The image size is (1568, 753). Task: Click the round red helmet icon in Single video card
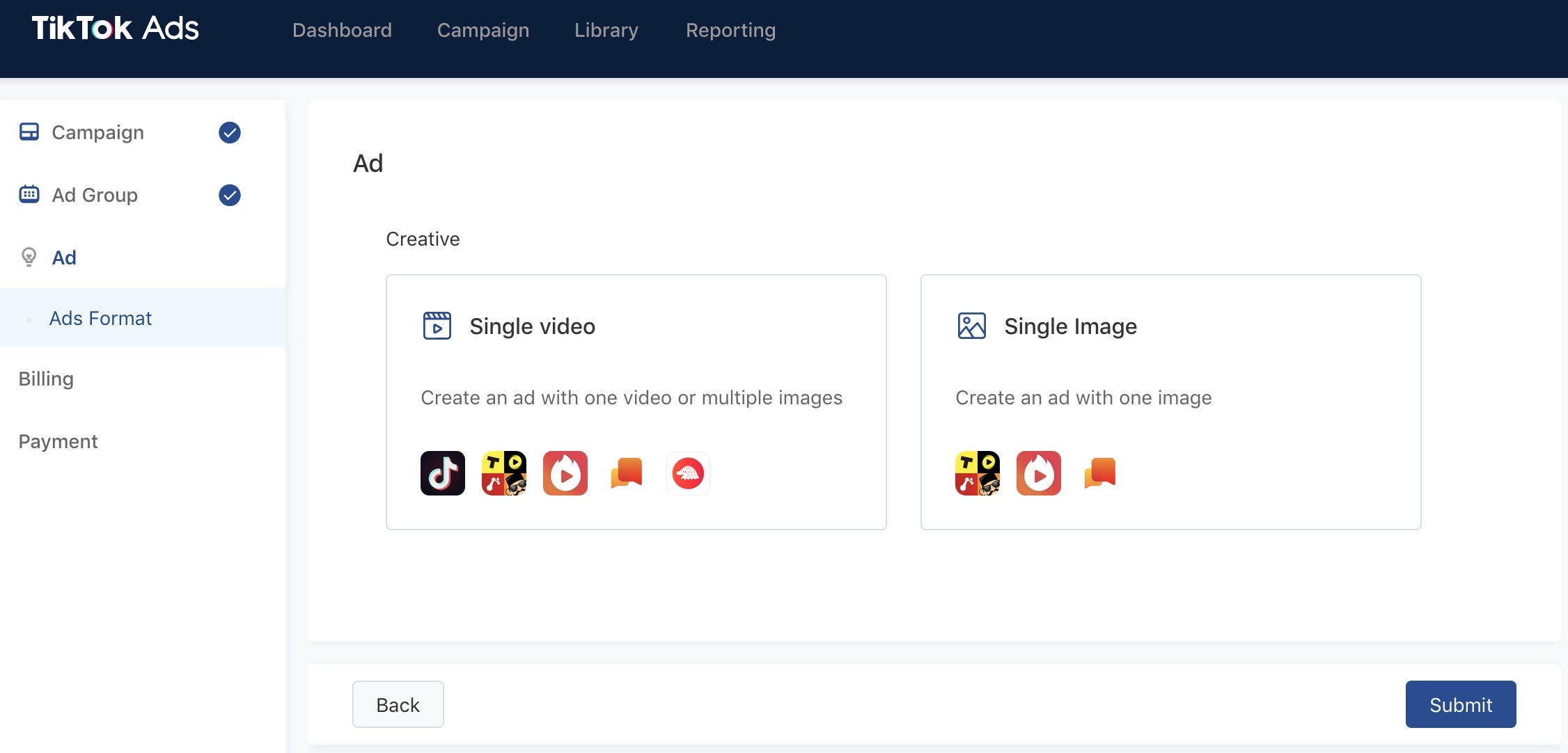click(x=688, y=473)
